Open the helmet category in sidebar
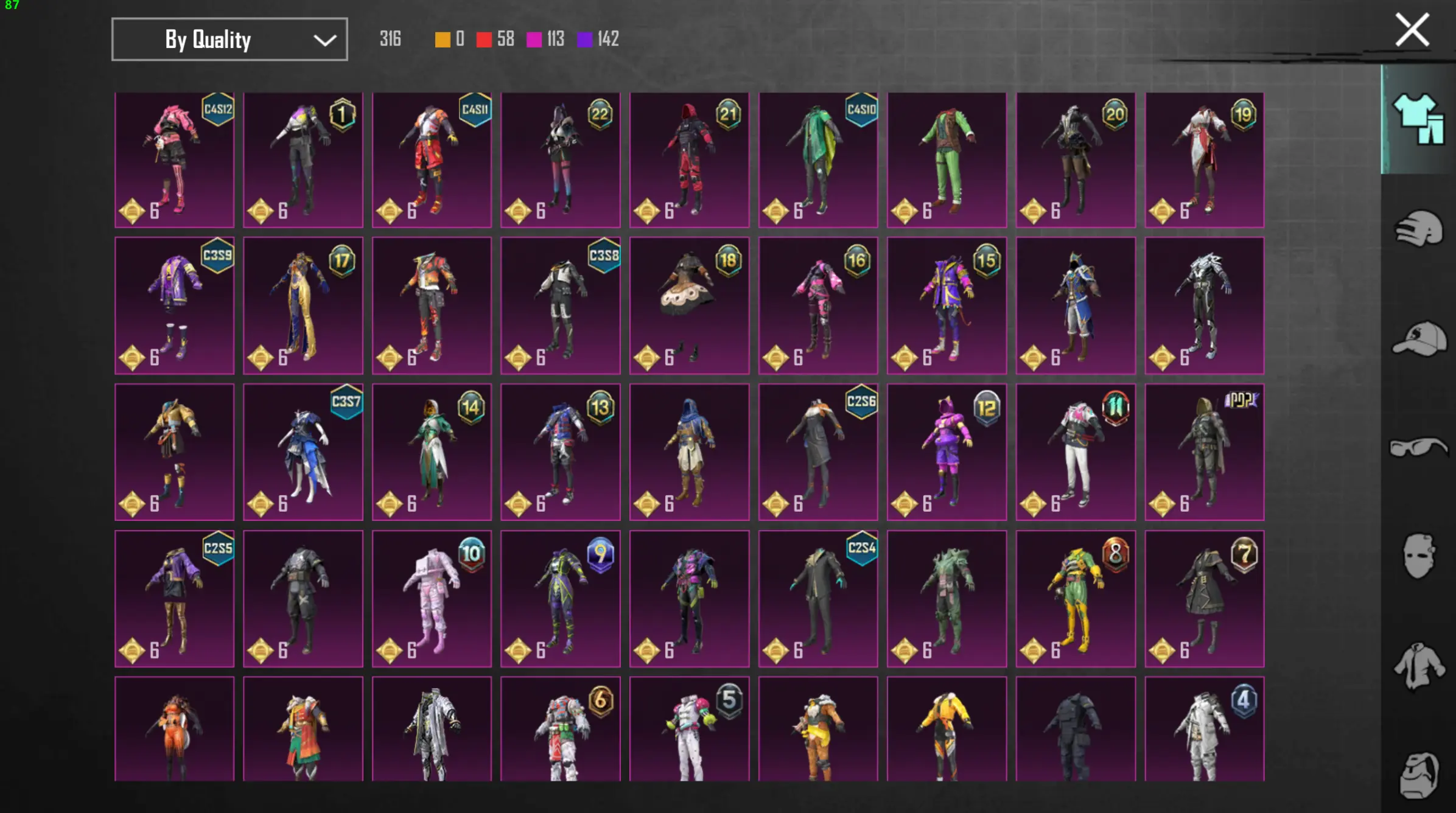Image resolution: width=1456 pixels, height=813 pixels. [x=1418, y=229]
